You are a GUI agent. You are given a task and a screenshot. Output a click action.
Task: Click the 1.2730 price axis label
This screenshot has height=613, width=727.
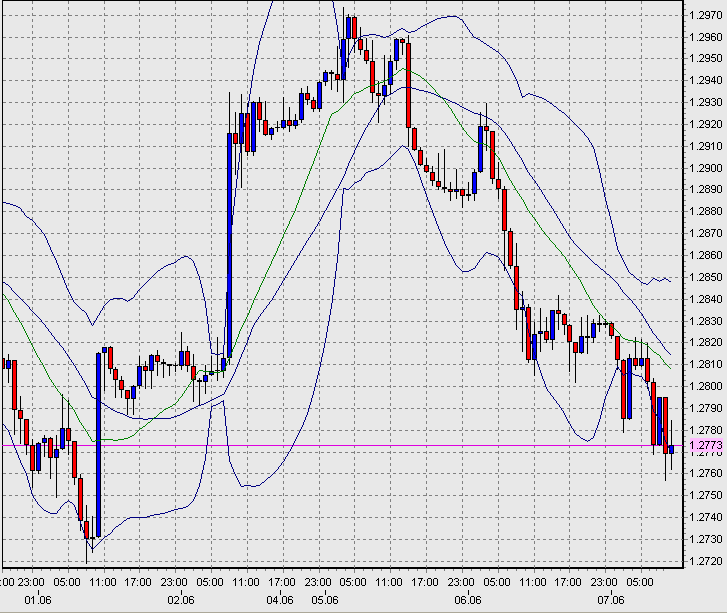pyautogui.click(x=706, y=539)
